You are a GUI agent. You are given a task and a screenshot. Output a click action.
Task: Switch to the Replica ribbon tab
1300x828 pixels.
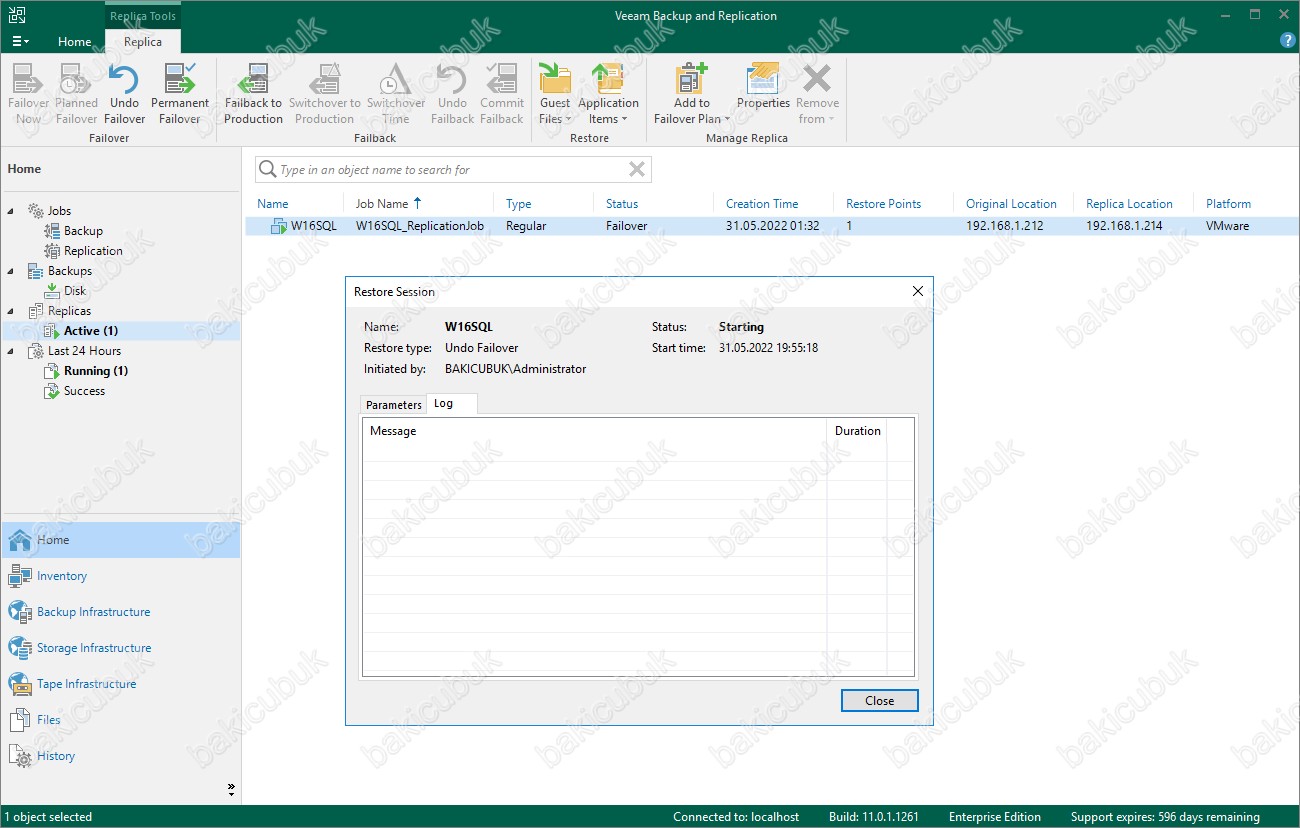pos(143,42)
